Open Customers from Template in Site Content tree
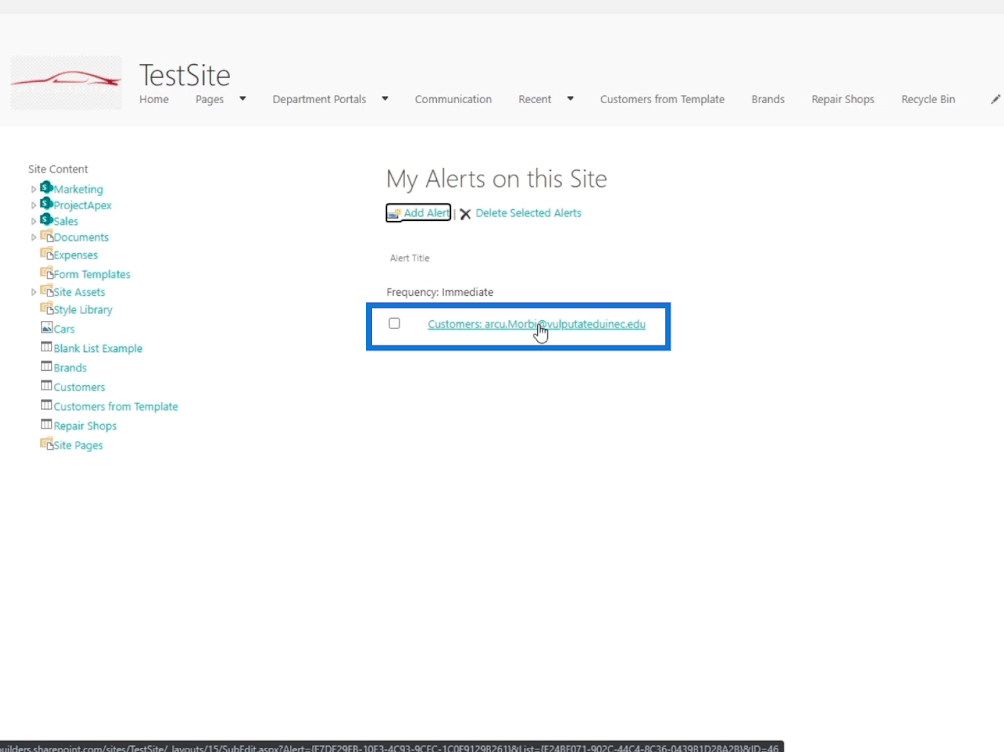This screenshot has width=1004, height=752. tap(116, 406)
